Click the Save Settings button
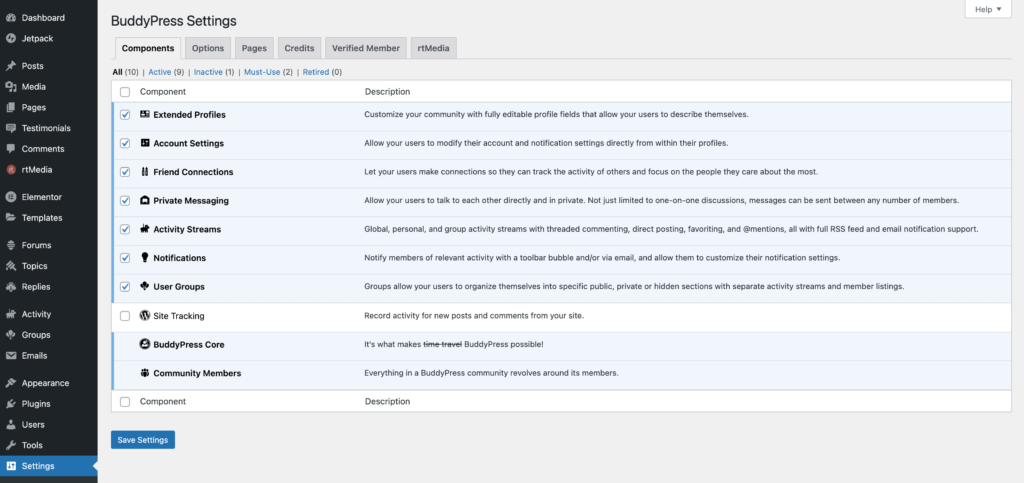 [143, 440]
